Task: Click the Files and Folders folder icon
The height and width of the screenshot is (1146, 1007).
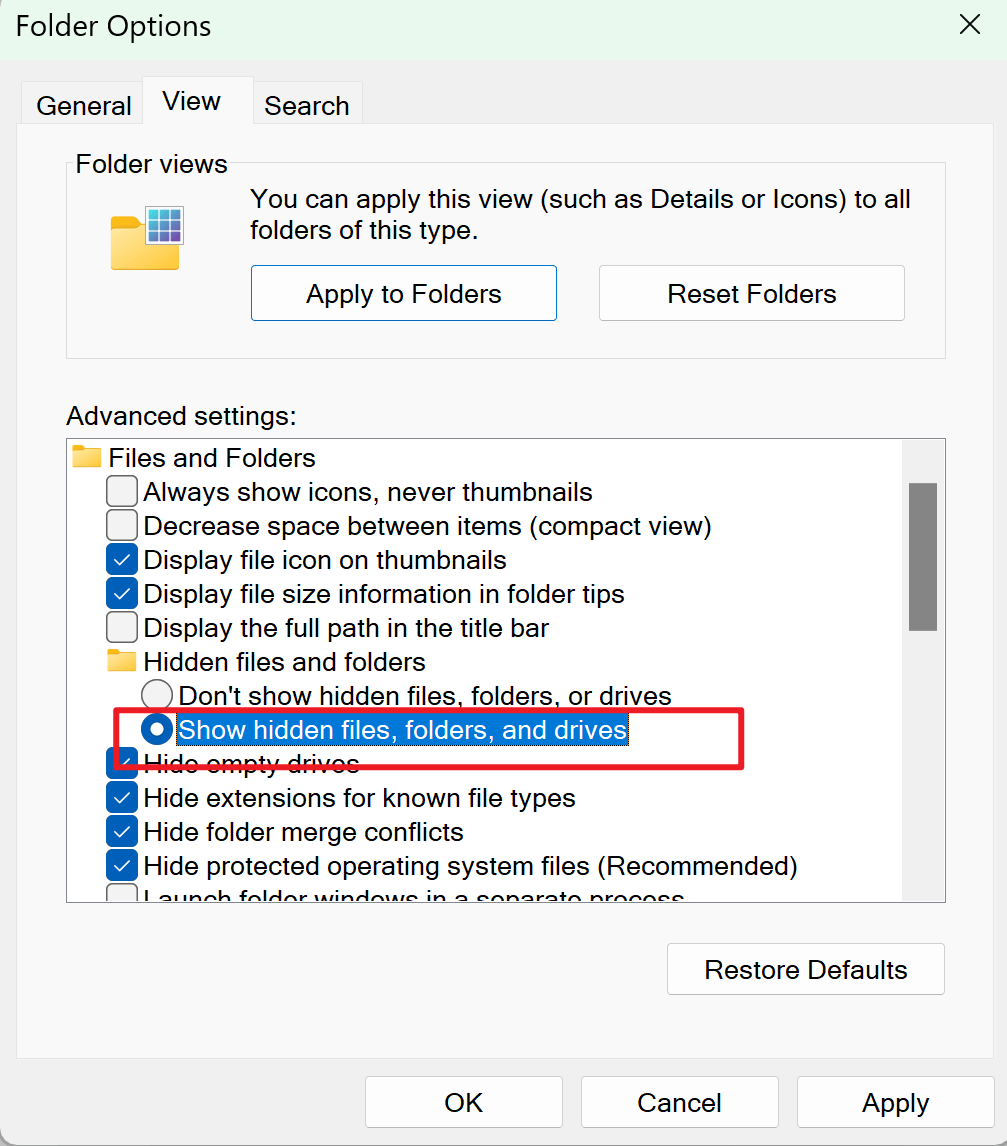Action: click(88, 458)
